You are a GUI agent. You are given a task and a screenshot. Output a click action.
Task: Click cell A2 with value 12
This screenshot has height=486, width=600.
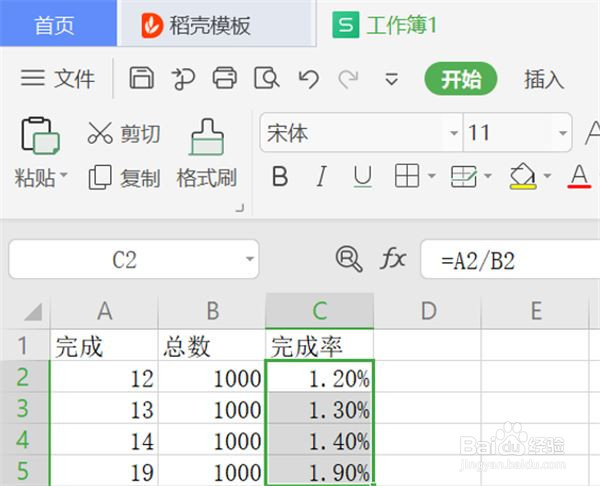(104, 377)
